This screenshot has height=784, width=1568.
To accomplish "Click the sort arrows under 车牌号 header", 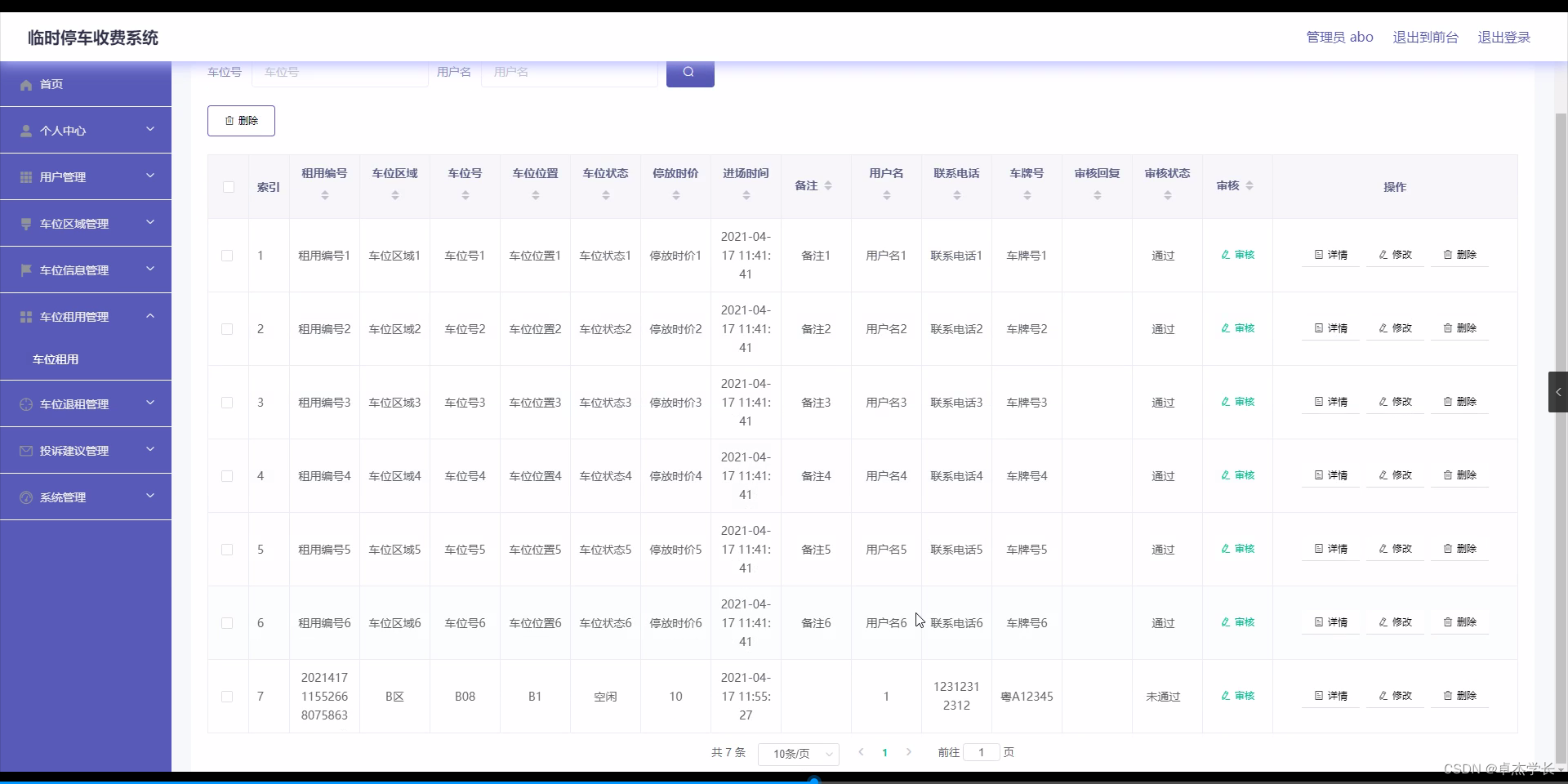I will [x=1027, y=195].
